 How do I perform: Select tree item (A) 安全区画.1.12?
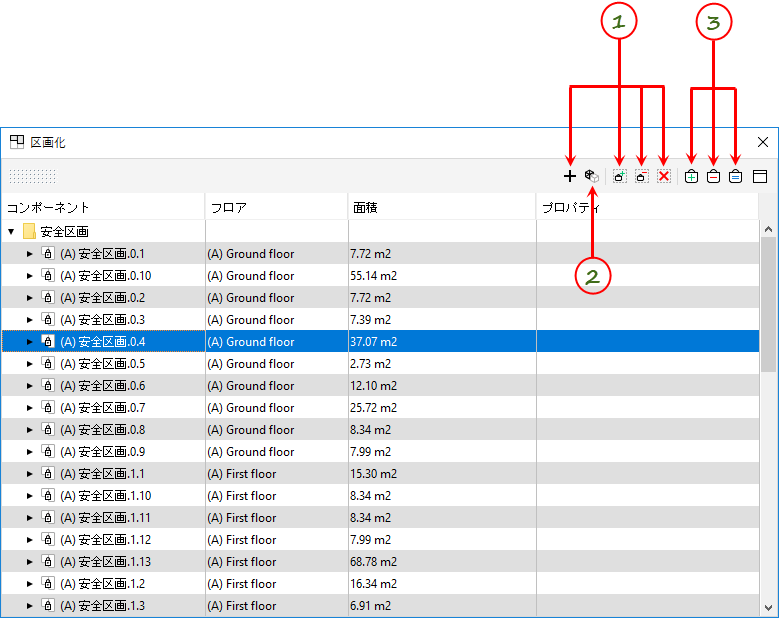[x=105, y=540]
